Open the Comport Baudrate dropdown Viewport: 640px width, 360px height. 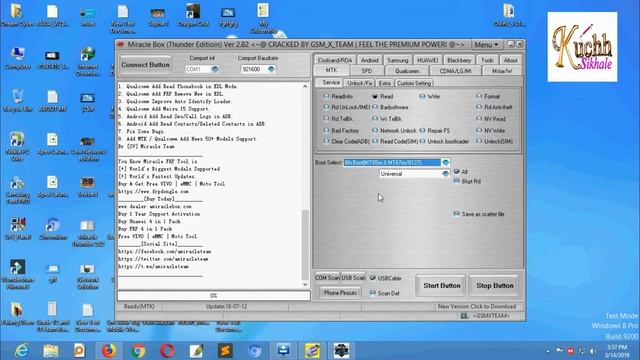coord(271,69)
